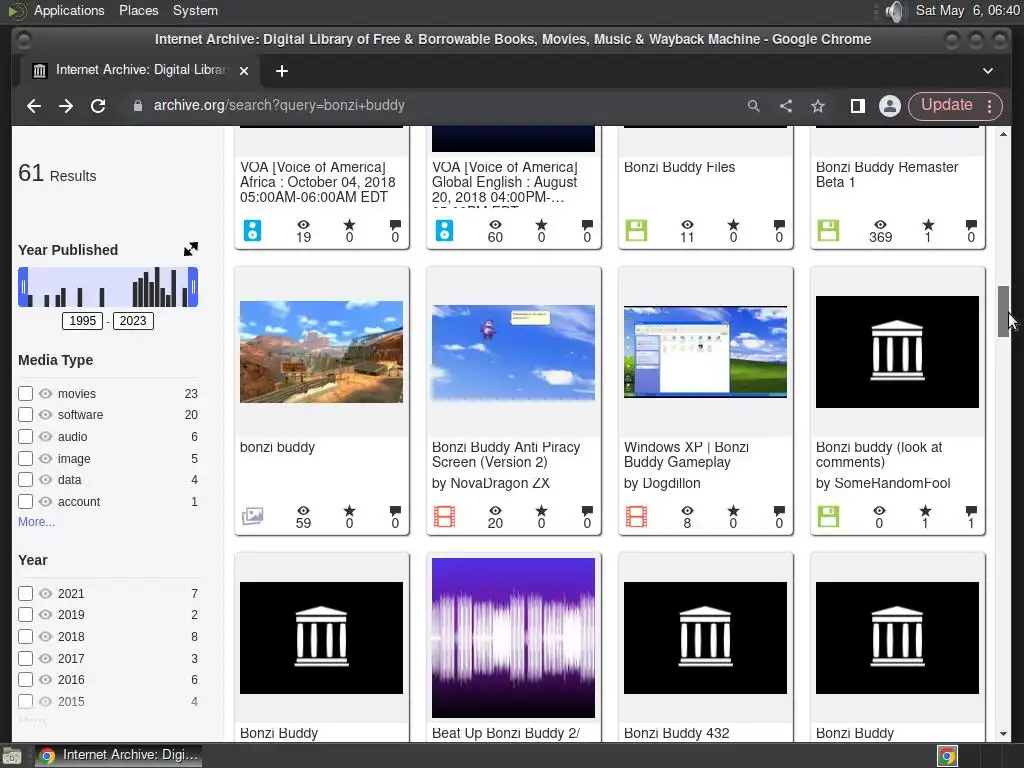Toggle the eye icon next to movies

[45, 394]
